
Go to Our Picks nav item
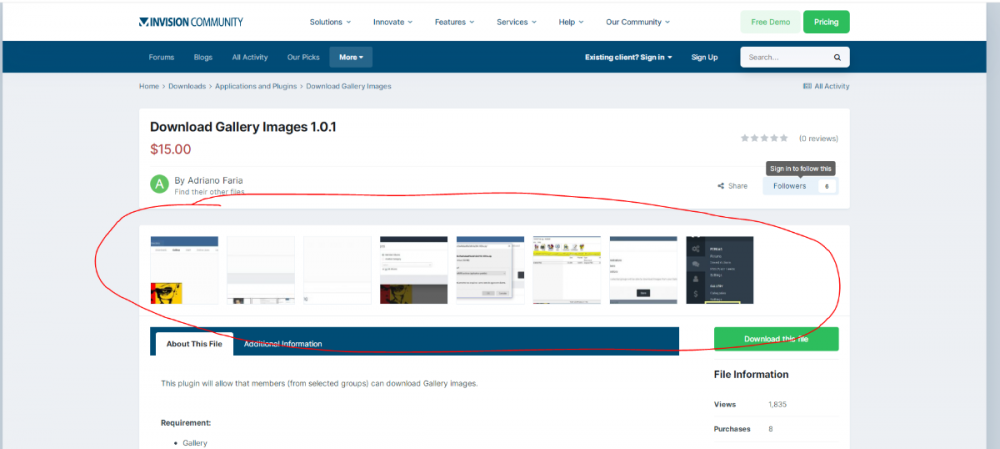[x=302, y=57]
